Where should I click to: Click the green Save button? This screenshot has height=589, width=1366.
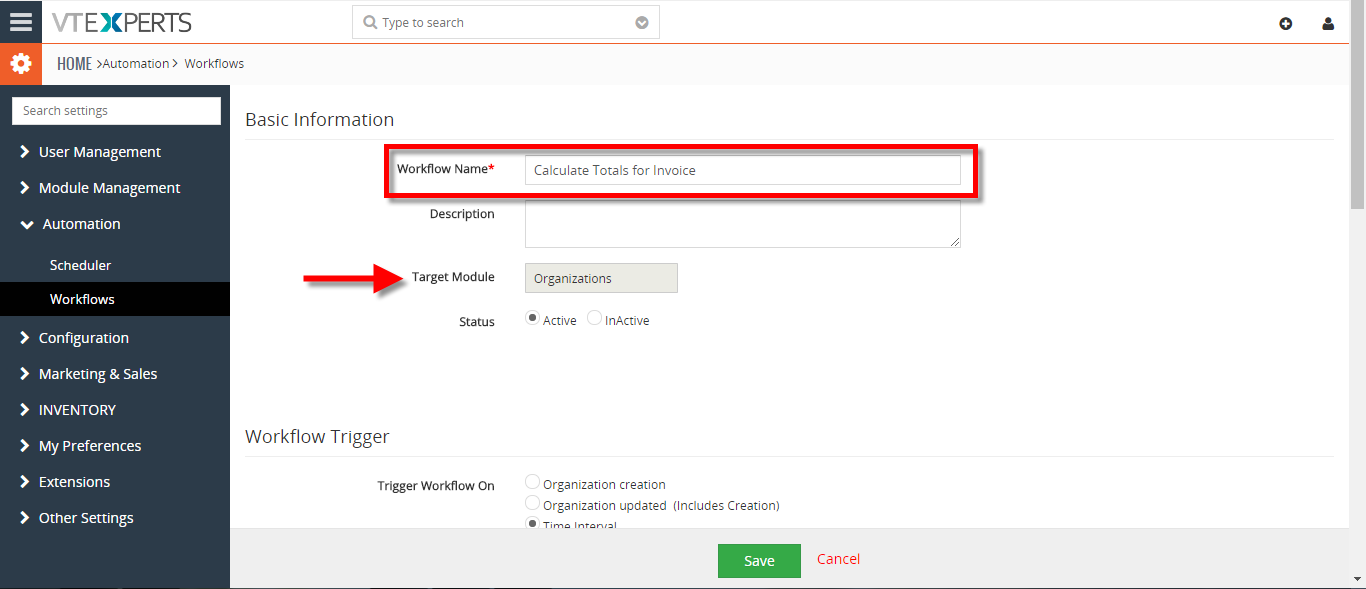coord(759,561)
